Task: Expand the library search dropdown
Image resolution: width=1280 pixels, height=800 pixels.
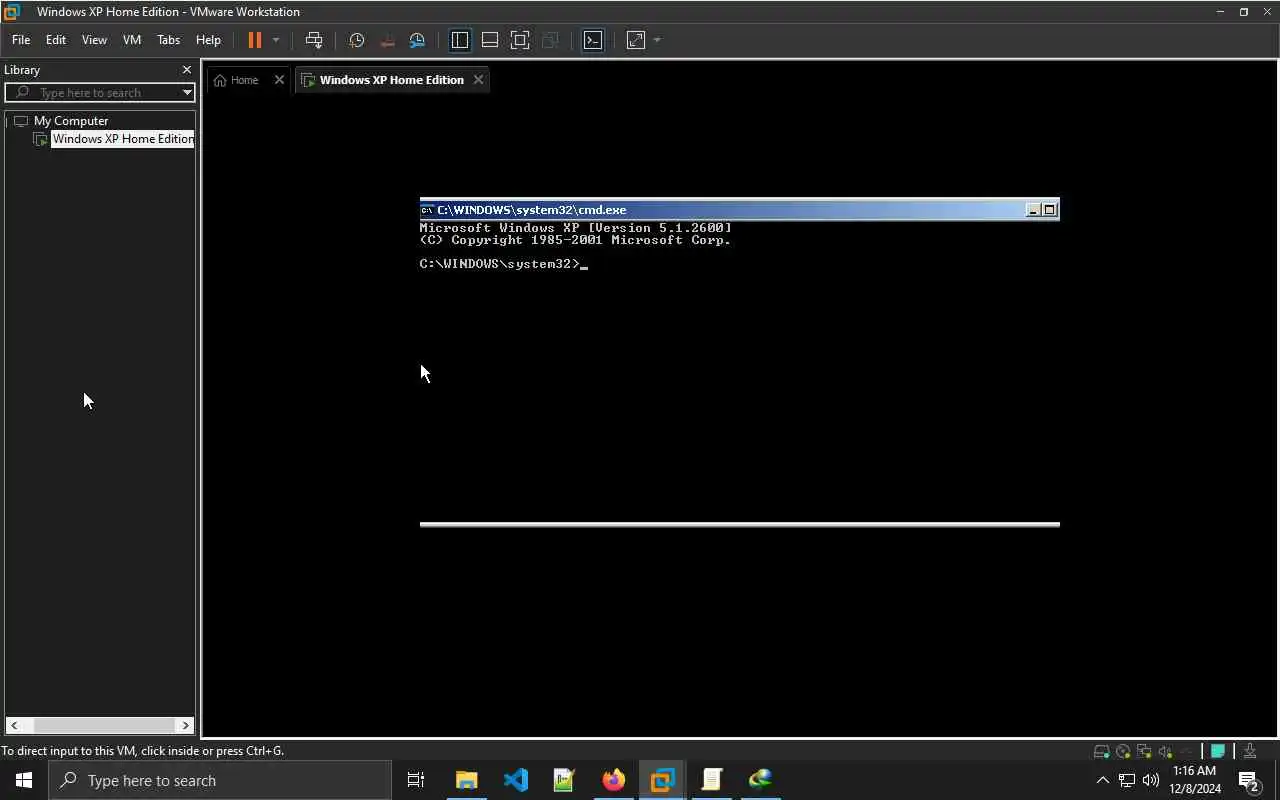Action: pos(187,92)
